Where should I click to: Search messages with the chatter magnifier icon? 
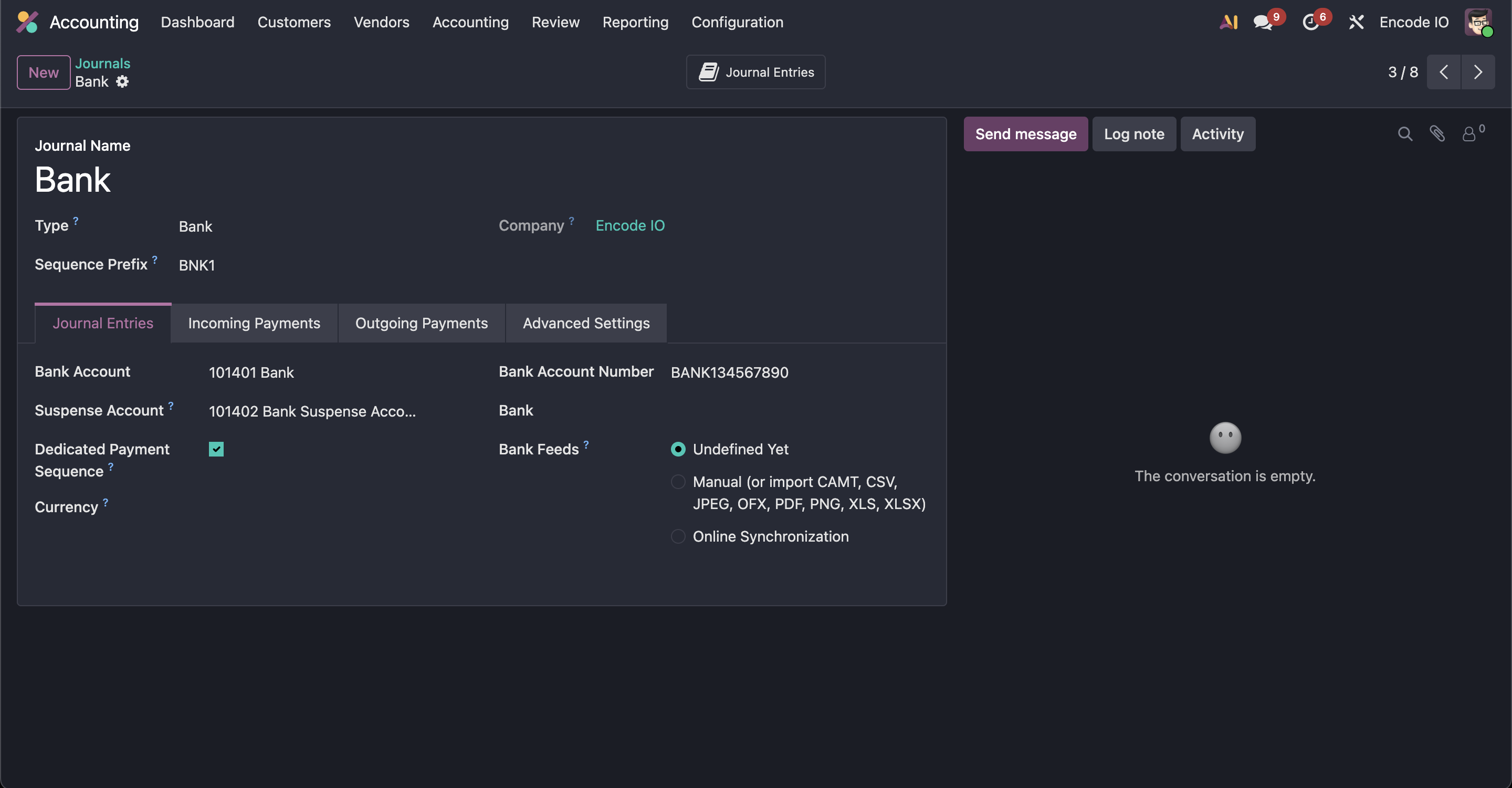pos(1404,134)
